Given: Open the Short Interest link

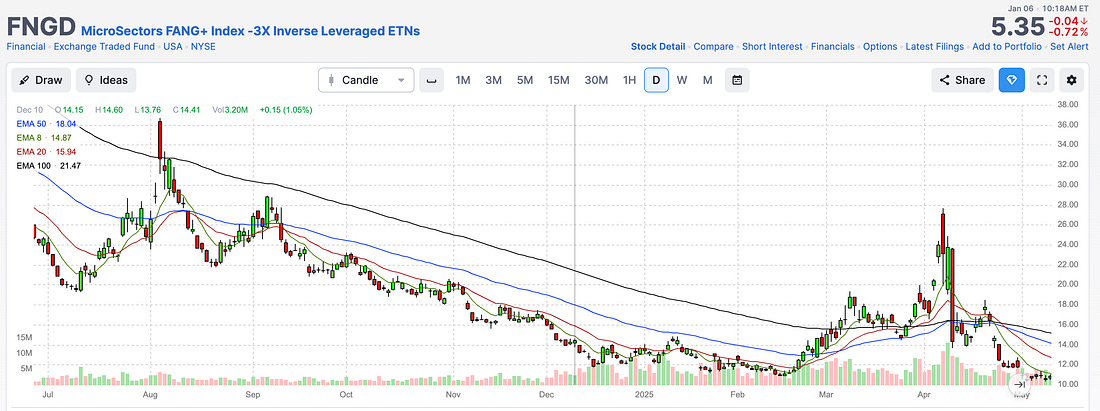Looking at the screenshot, I should [772, 46].
